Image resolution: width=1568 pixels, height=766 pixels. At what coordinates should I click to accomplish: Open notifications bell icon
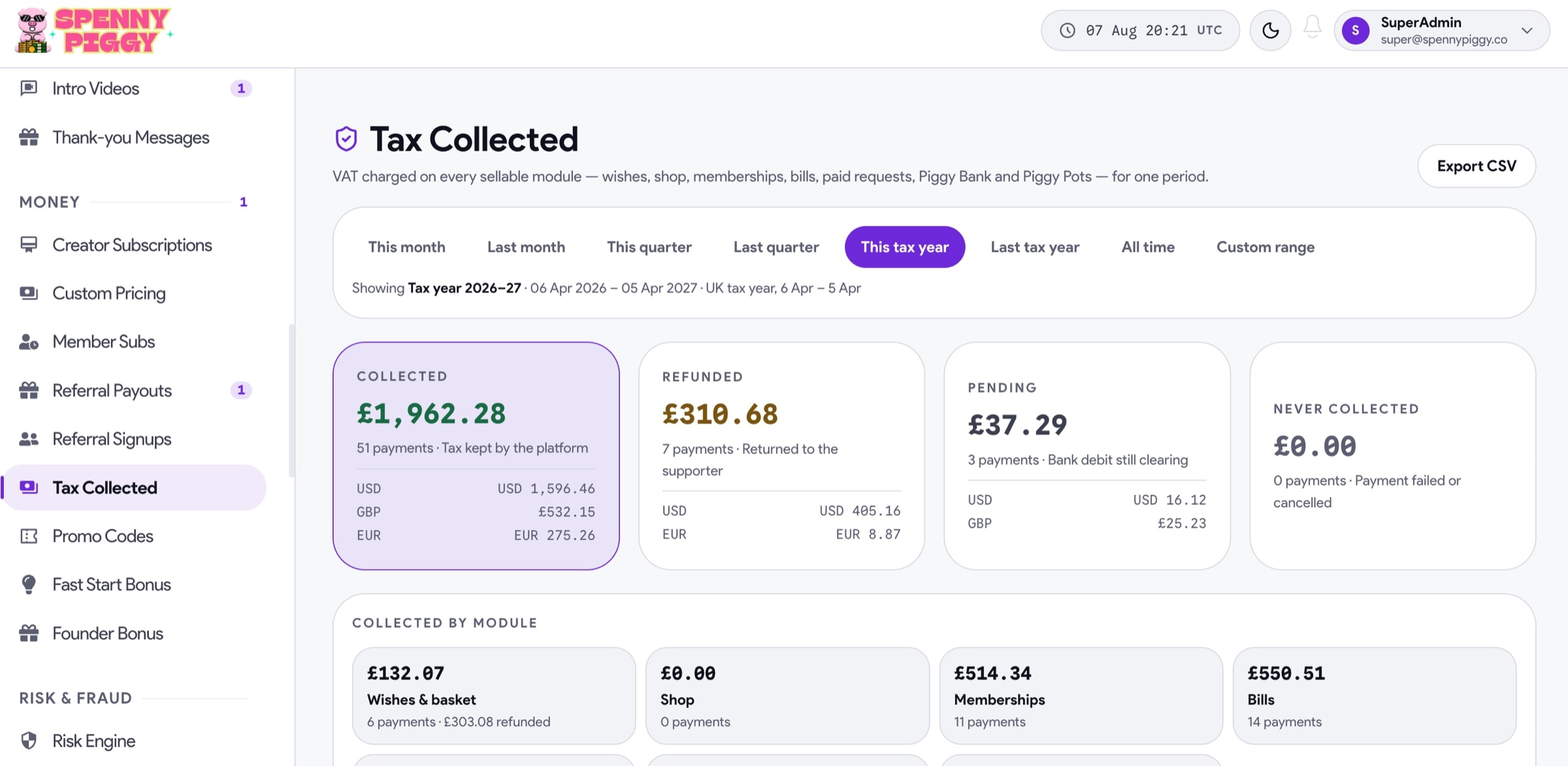pyautogui.click(x=1313, y=27)
